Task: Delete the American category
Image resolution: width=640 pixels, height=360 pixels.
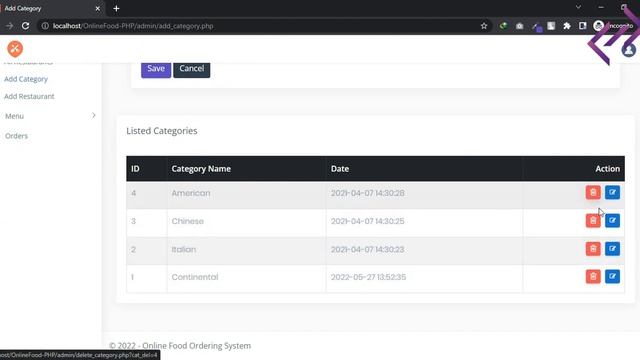Action: [x=593, y=193]
